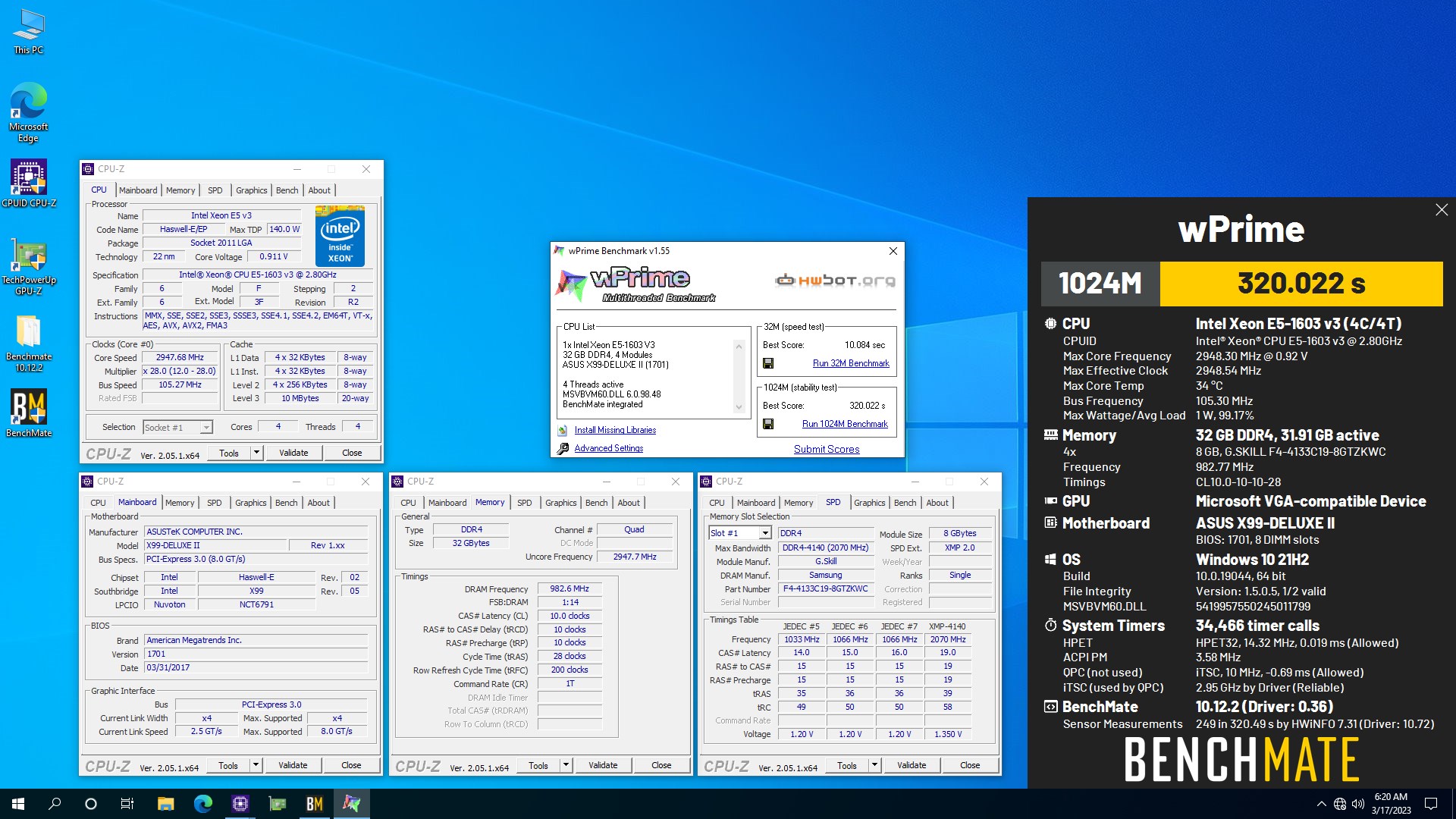The height and width of the screenshot is (819, 1456).
Task: Click save icon for 1024M best score
Action: pyautogui.click(x=768, y=424)
